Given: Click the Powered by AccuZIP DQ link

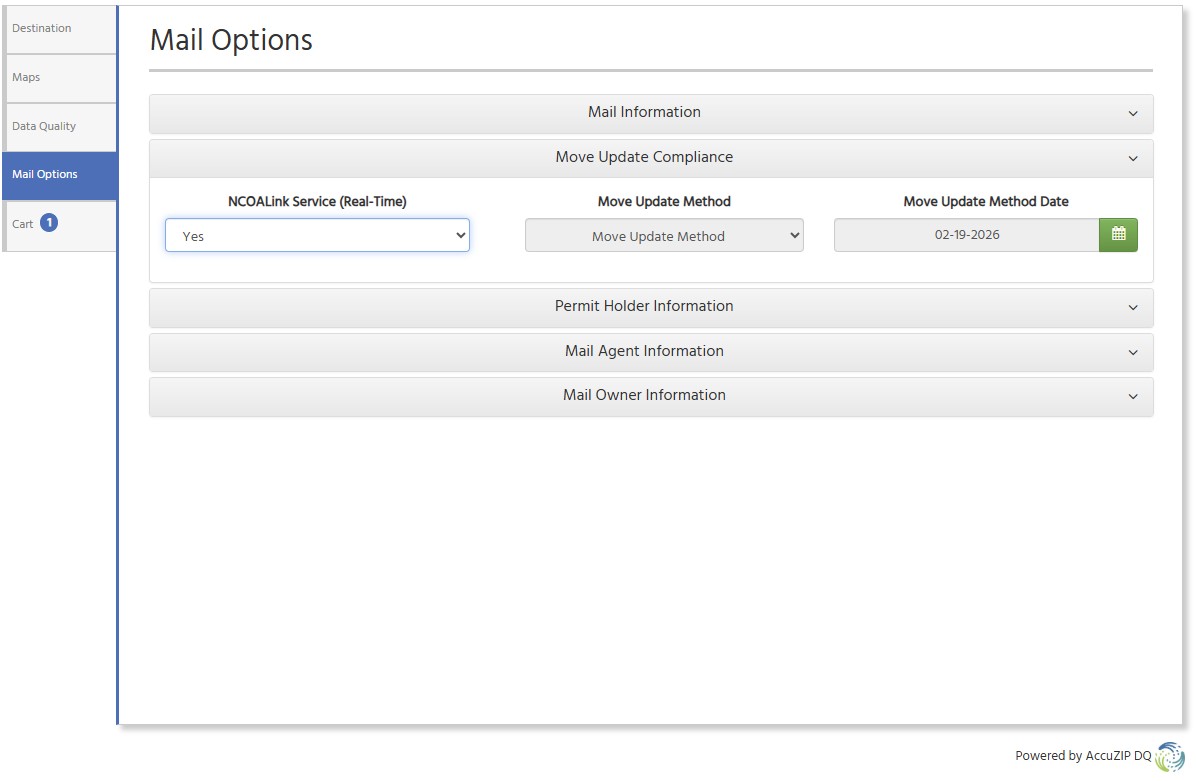Looking at the screenshot, I should point(1080,756).
